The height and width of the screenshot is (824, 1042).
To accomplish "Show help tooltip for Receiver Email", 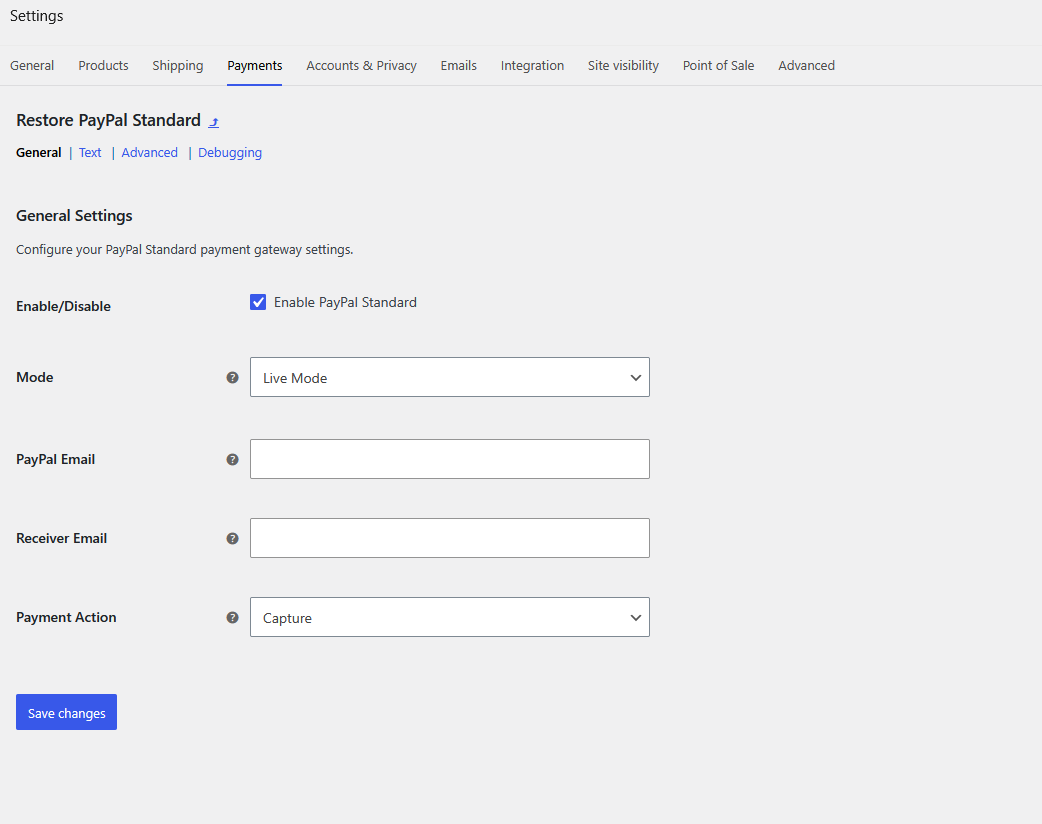I will [233, 538].
